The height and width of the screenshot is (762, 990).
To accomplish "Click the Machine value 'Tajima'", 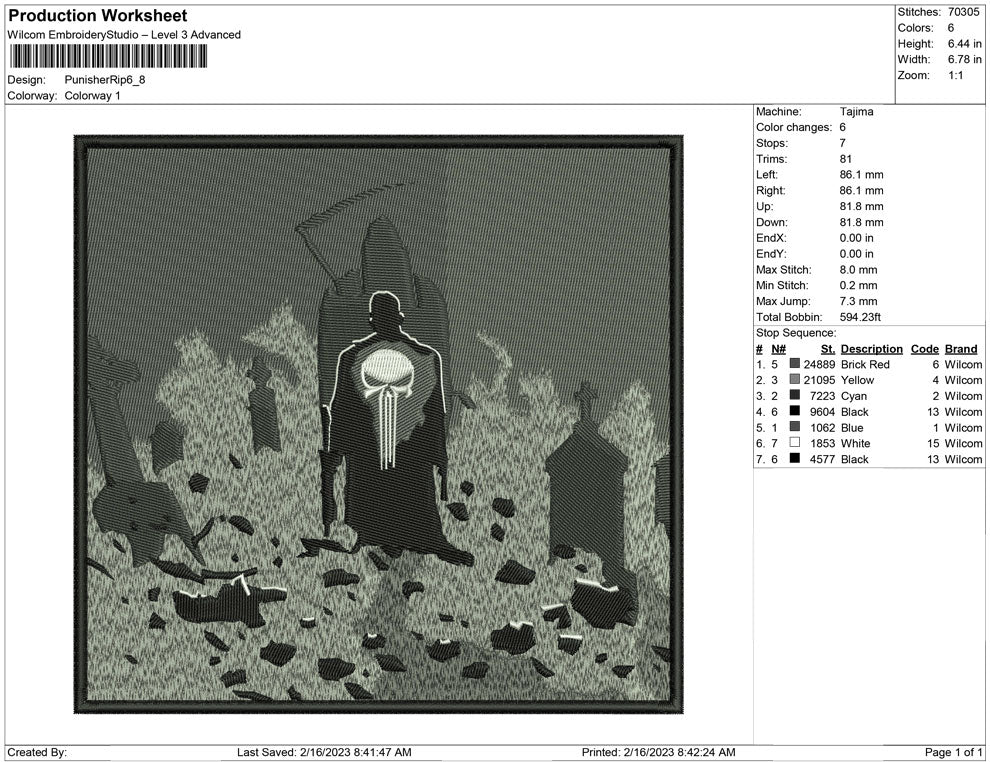I will tap(856, 112).
